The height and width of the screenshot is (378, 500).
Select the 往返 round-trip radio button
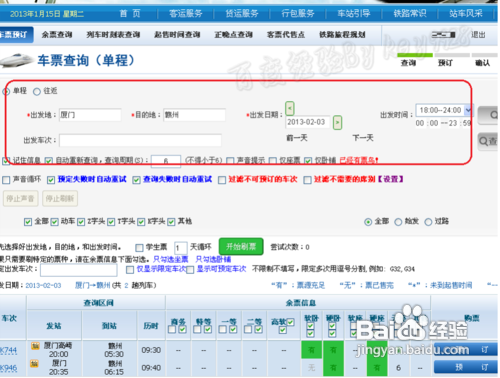coord(37,91)
